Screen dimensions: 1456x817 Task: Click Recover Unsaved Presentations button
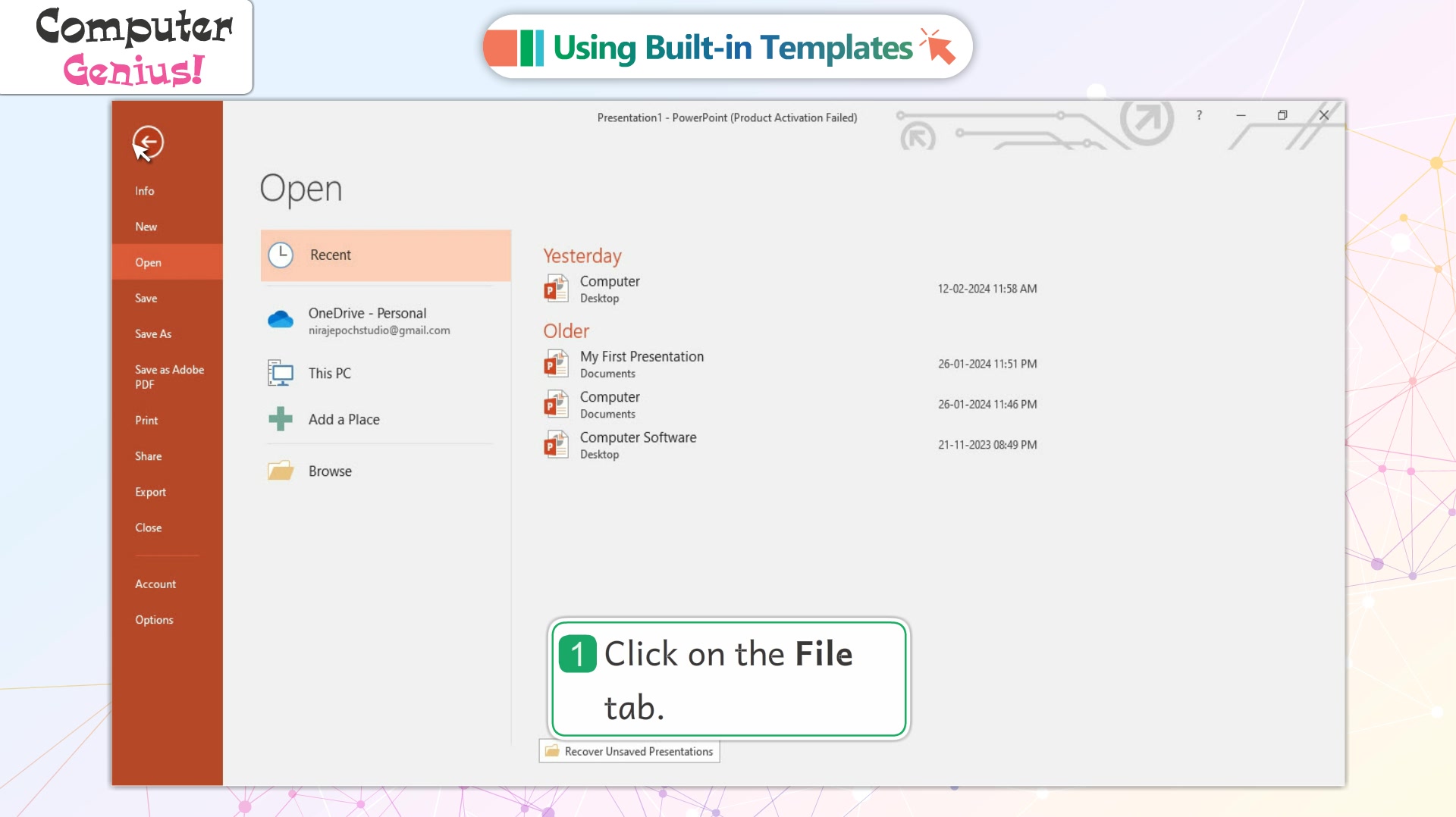point(629,751)
